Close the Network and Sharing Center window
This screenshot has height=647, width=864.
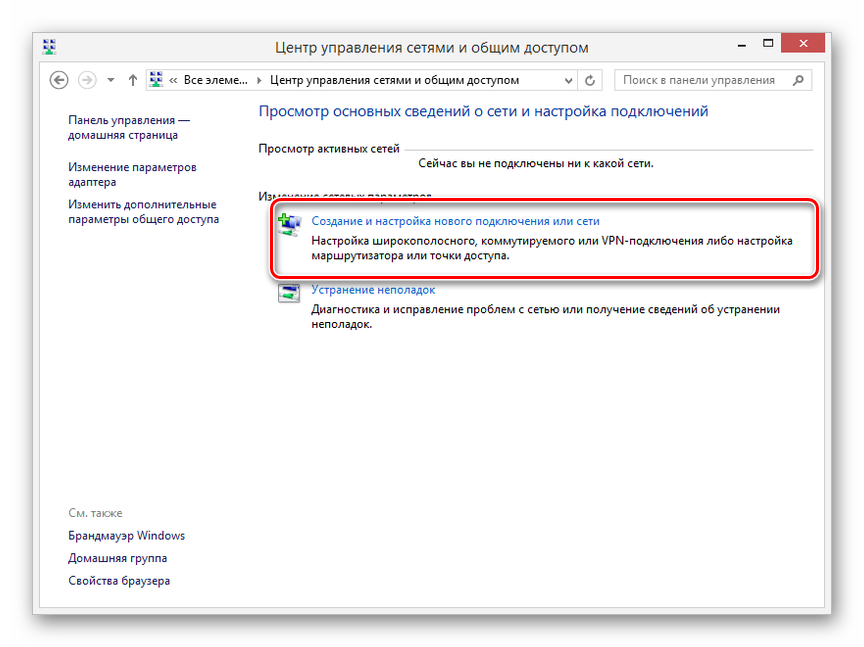click(803, 43)
